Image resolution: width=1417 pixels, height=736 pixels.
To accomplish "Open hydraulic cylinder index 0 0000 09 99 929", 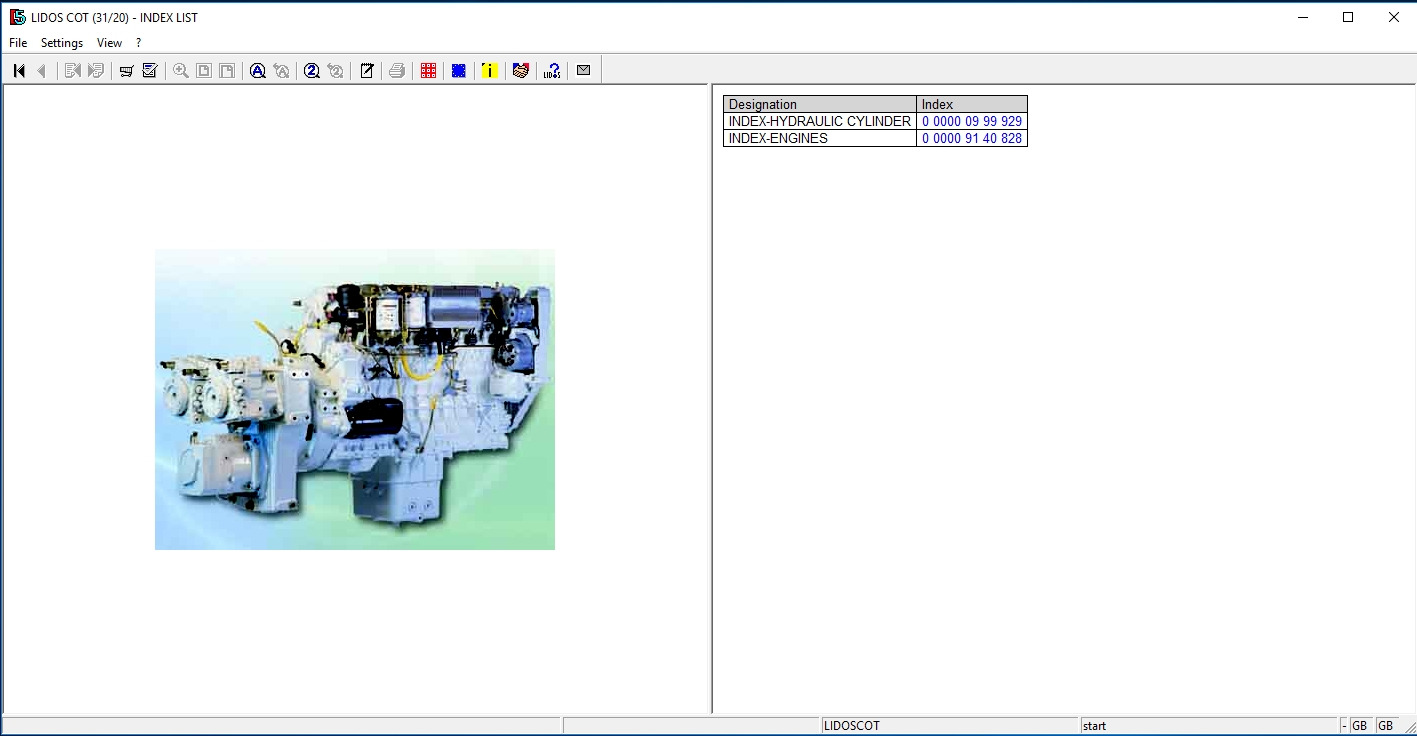I will (971, 122).
